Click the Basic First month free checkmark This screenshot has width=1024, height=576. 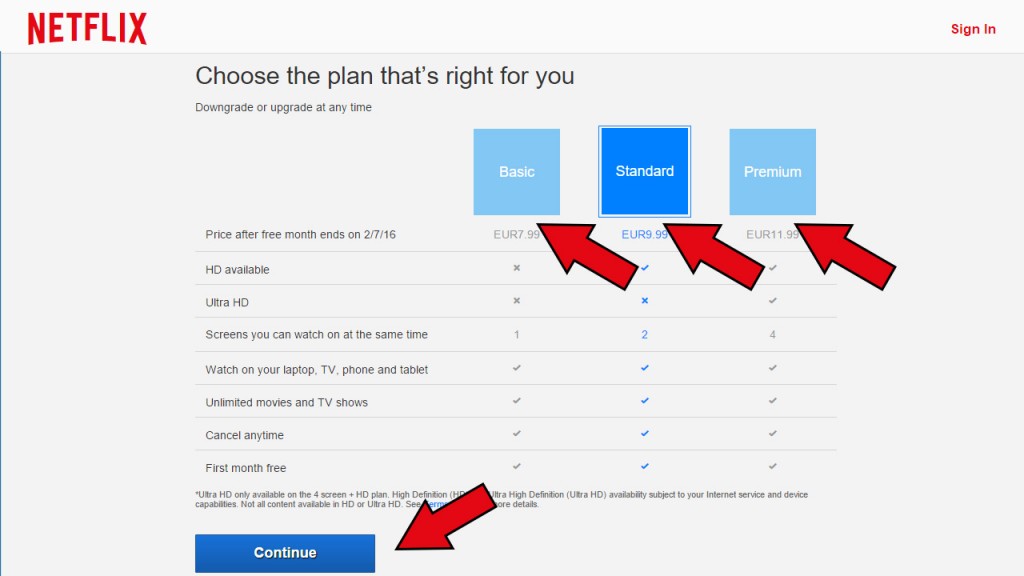coord(517,466)
